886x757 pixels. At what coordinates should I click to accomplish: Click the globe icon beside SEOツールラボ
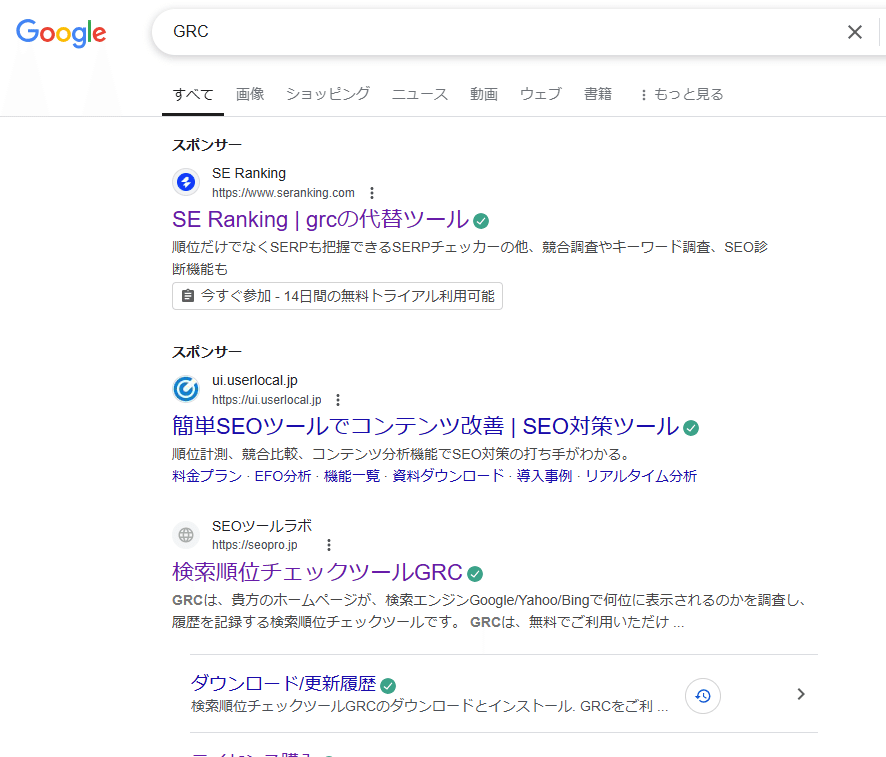[x=186, y=535]
